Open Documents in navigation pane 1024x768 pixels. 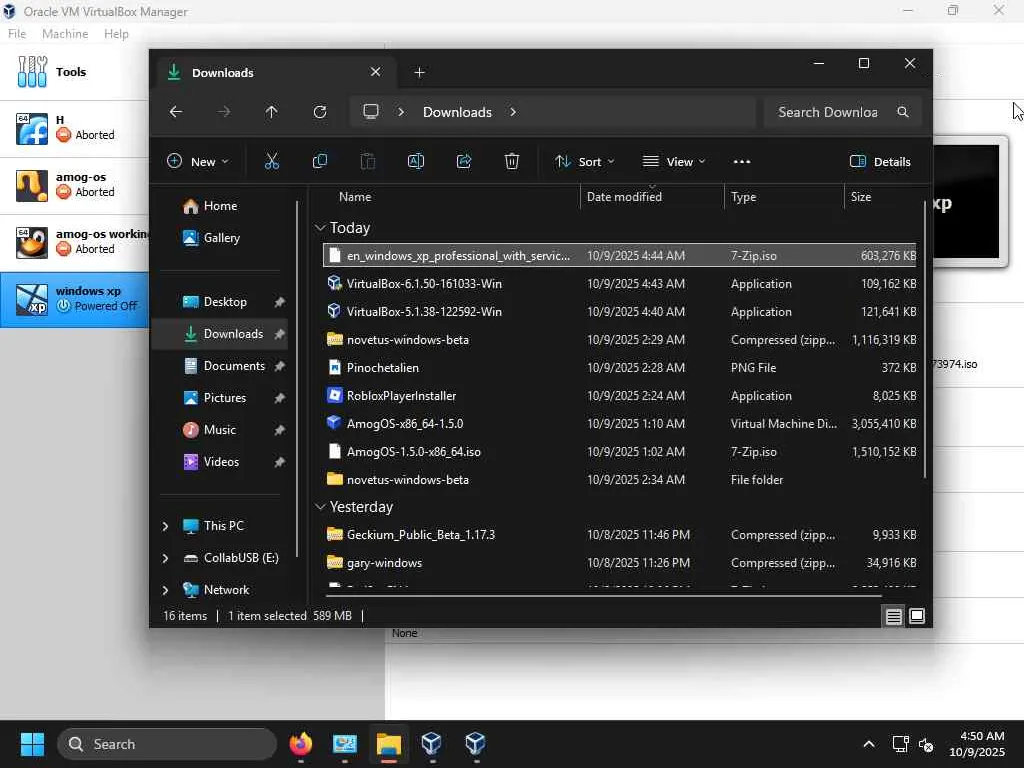click(220, 366)
